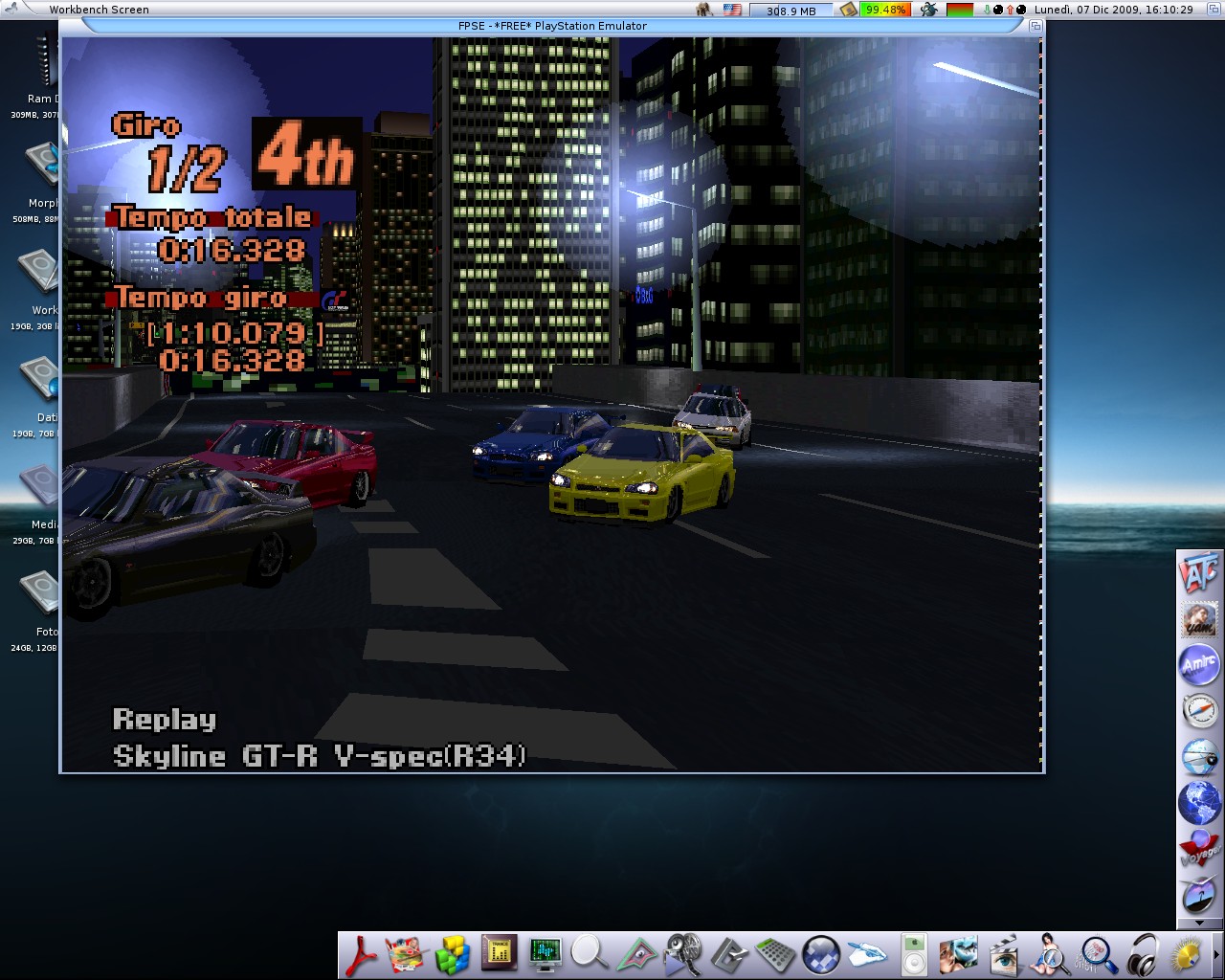
Task: Click the 99.48% CPU usage meter
Action: (884, 10)
